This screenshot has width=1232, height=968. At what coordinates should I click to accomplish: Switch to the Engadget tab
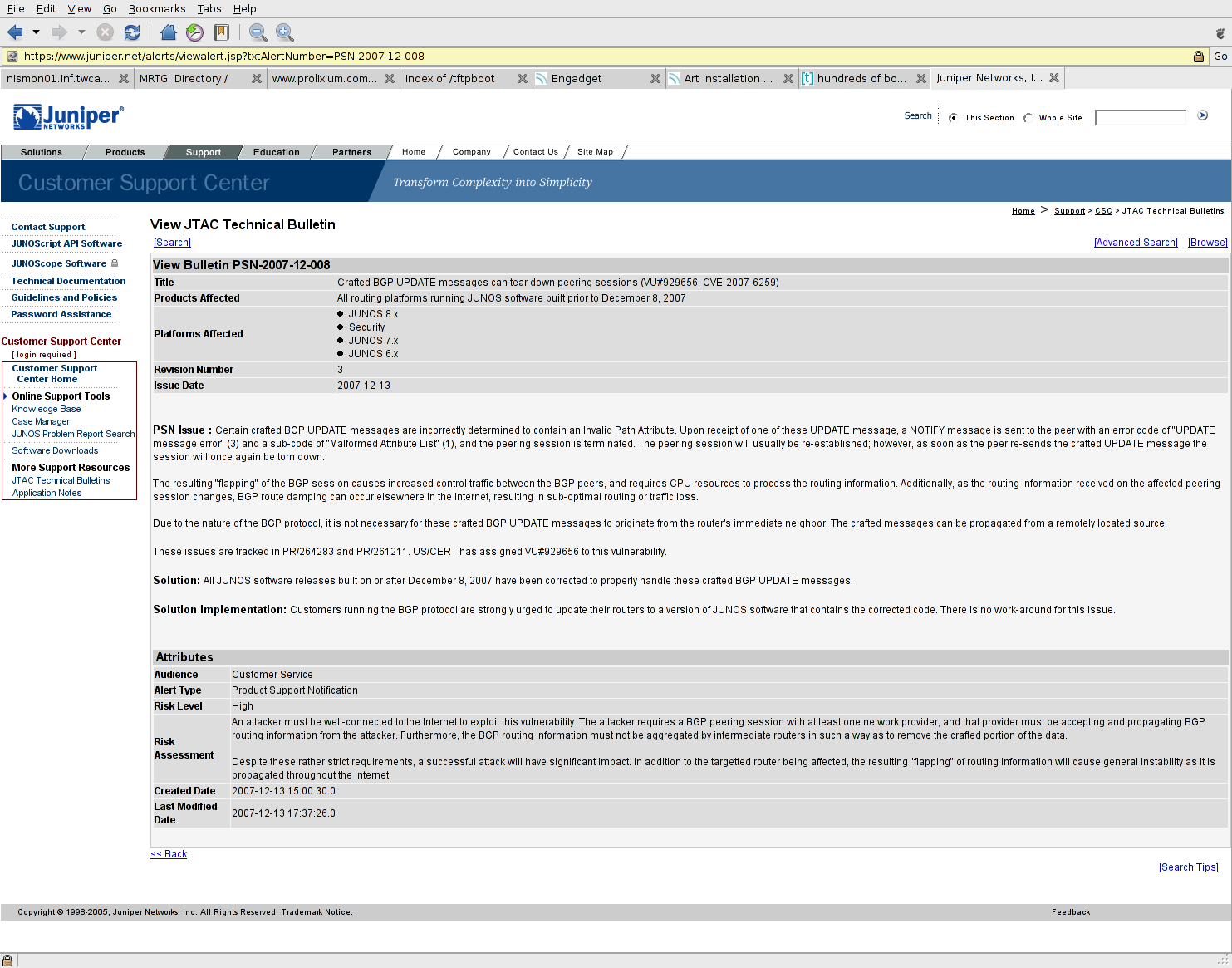point(598,78)
